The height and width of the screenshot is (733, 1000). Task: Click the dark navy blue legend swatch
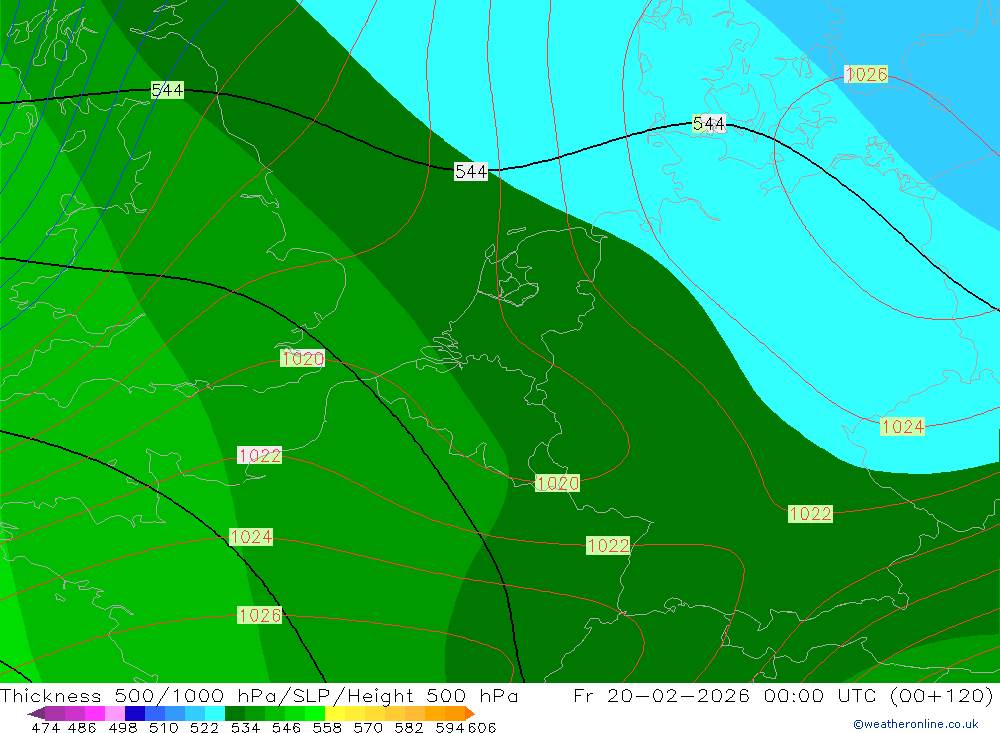[135, 713]
